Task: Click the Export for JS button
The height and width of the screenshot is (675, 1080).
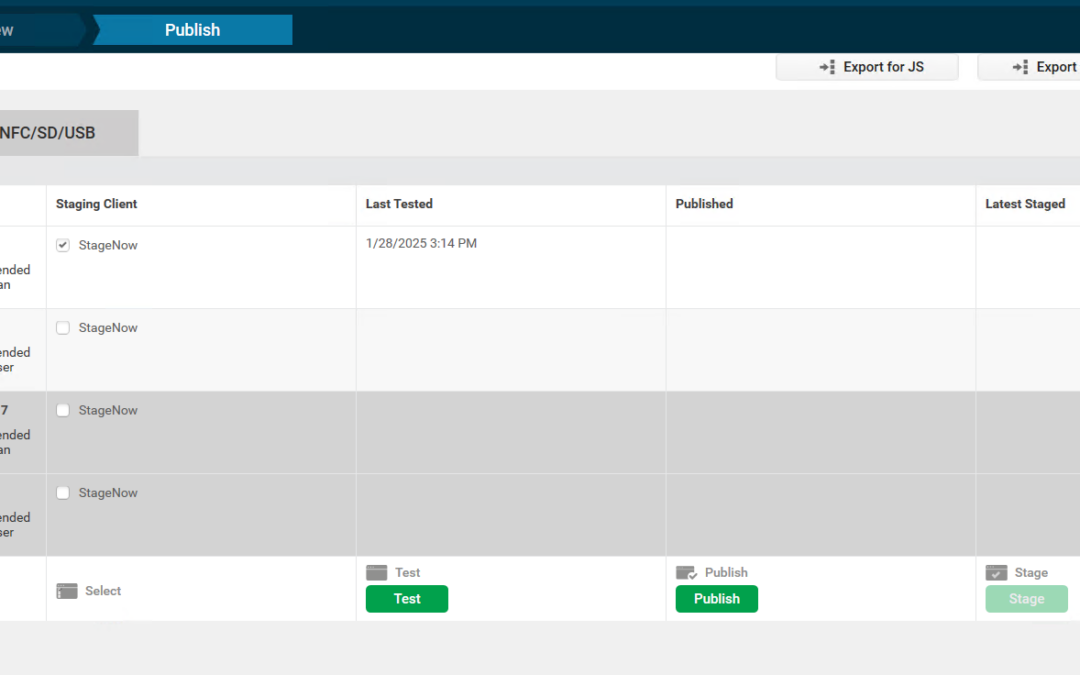Action: 867,67
